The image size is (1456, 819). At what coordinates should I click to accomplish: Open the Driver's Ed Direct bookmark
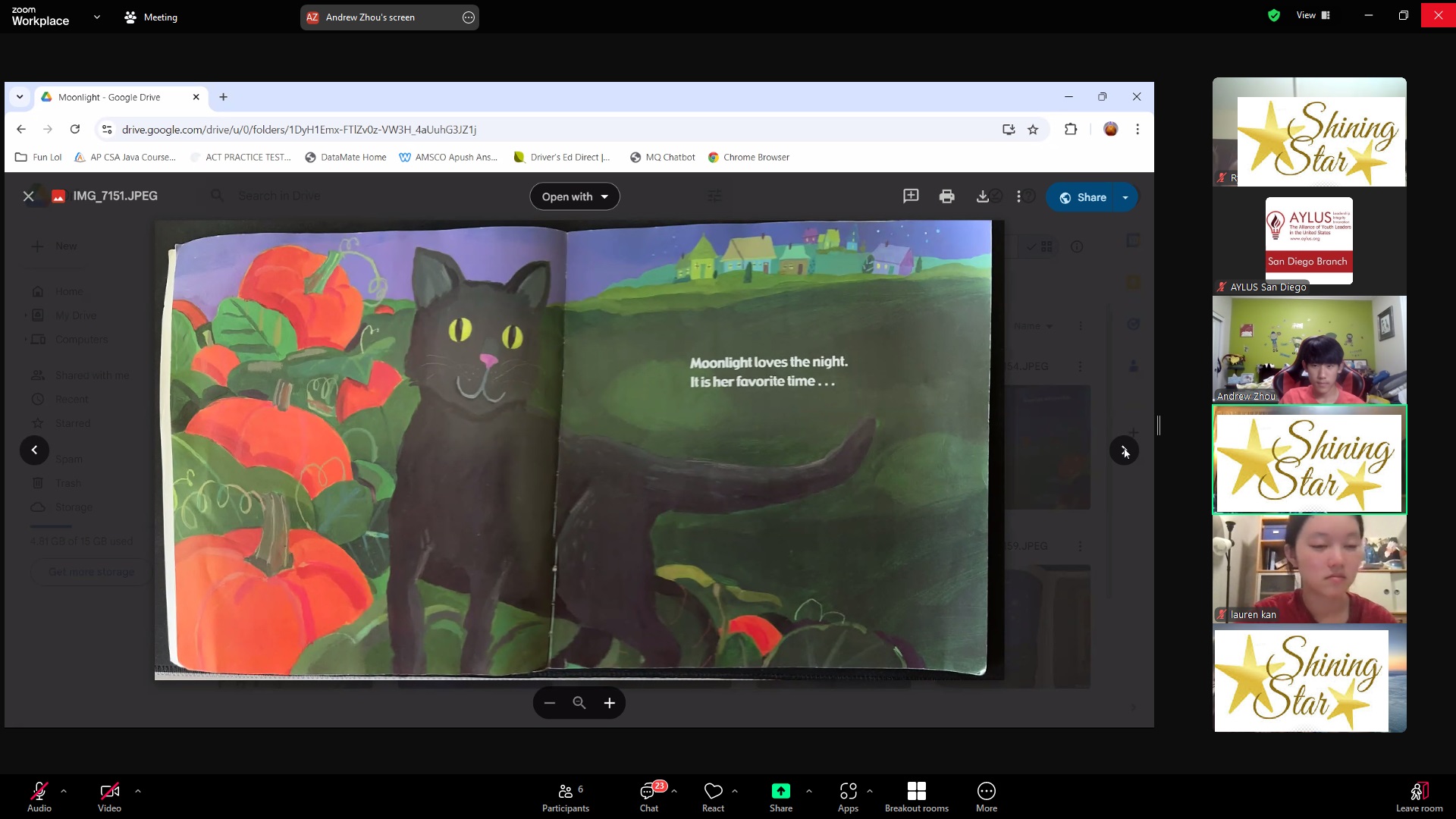pyautogui.click(x=562, y=157)
